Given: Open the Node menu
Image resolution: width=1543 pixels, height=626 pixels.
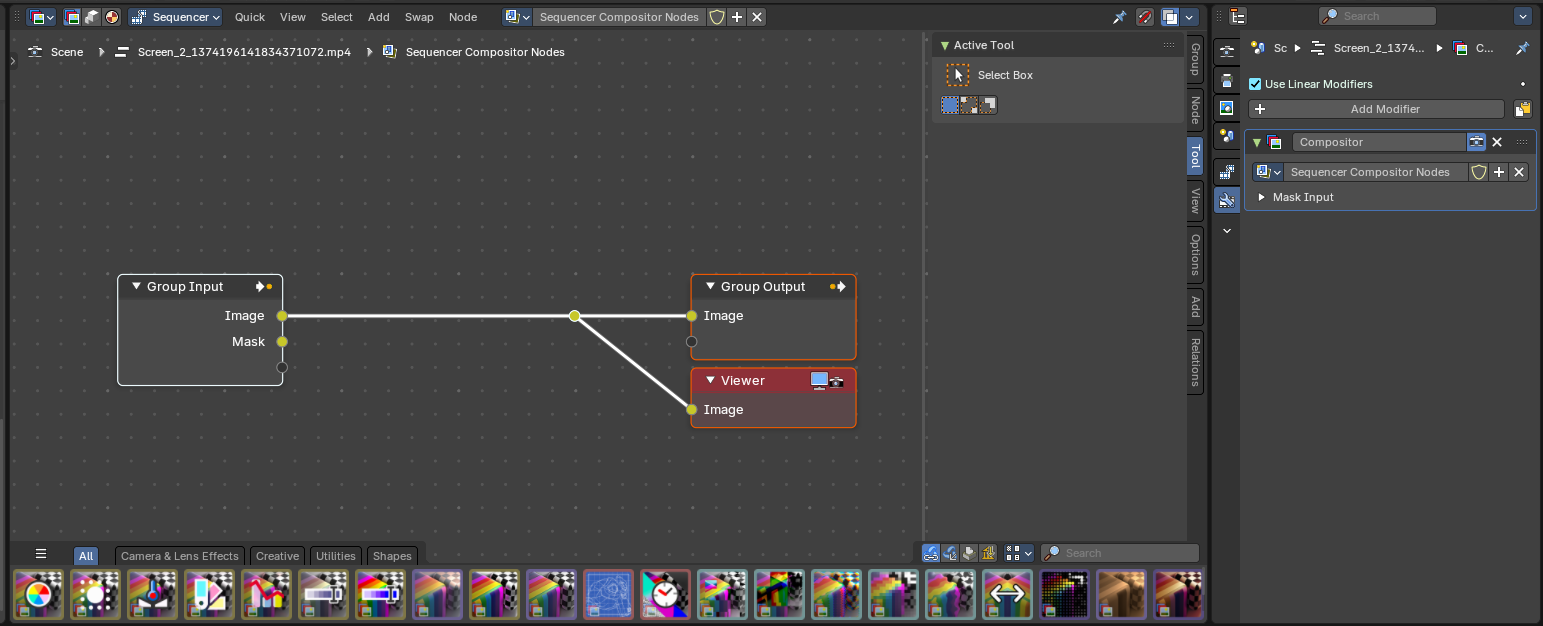Looking at the screenshot, I should click(x=463, y=17).
